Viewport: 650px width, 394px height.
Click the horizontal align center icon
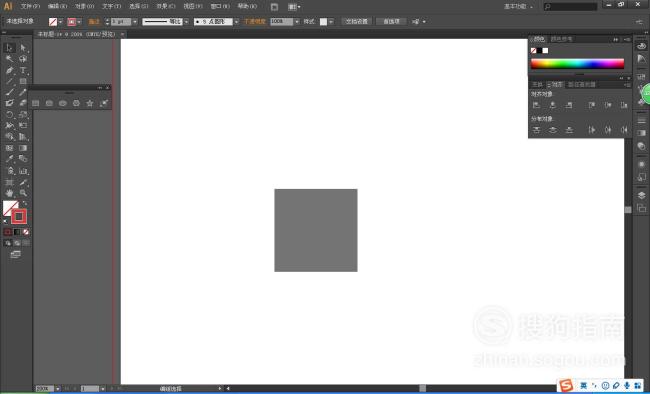click(553, 105)
